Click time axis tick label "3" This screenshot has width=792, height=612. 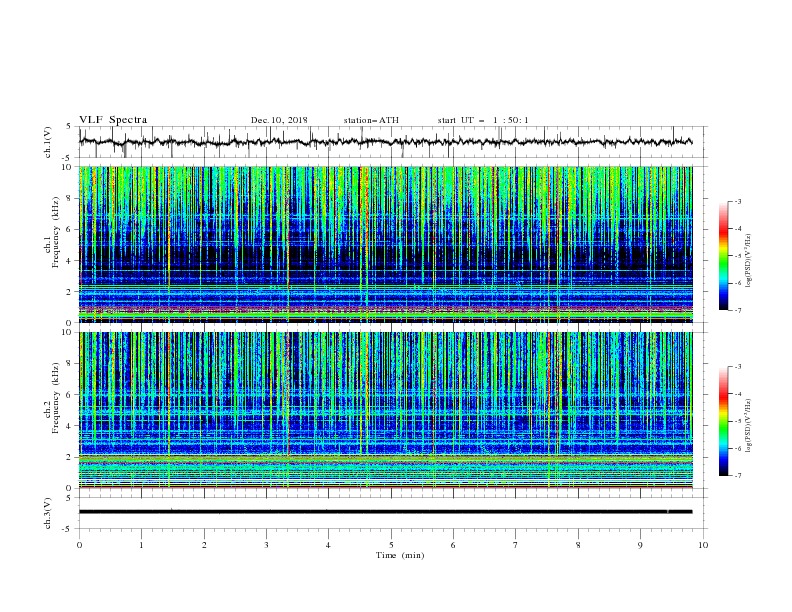pos(266,545)
